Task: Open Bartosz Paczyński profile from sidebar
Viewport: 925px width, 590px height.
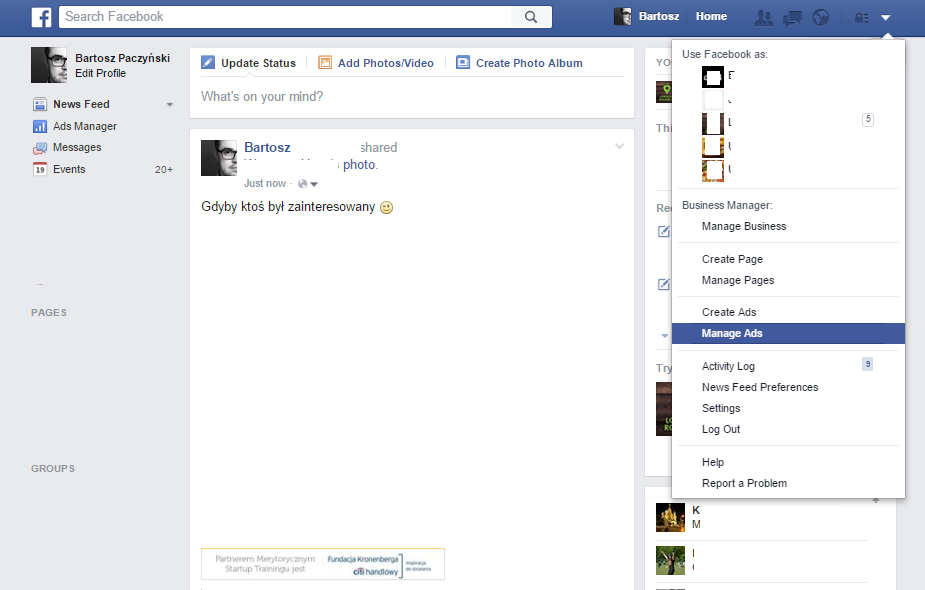Action: pyautogui.click(x=122, y=58)
